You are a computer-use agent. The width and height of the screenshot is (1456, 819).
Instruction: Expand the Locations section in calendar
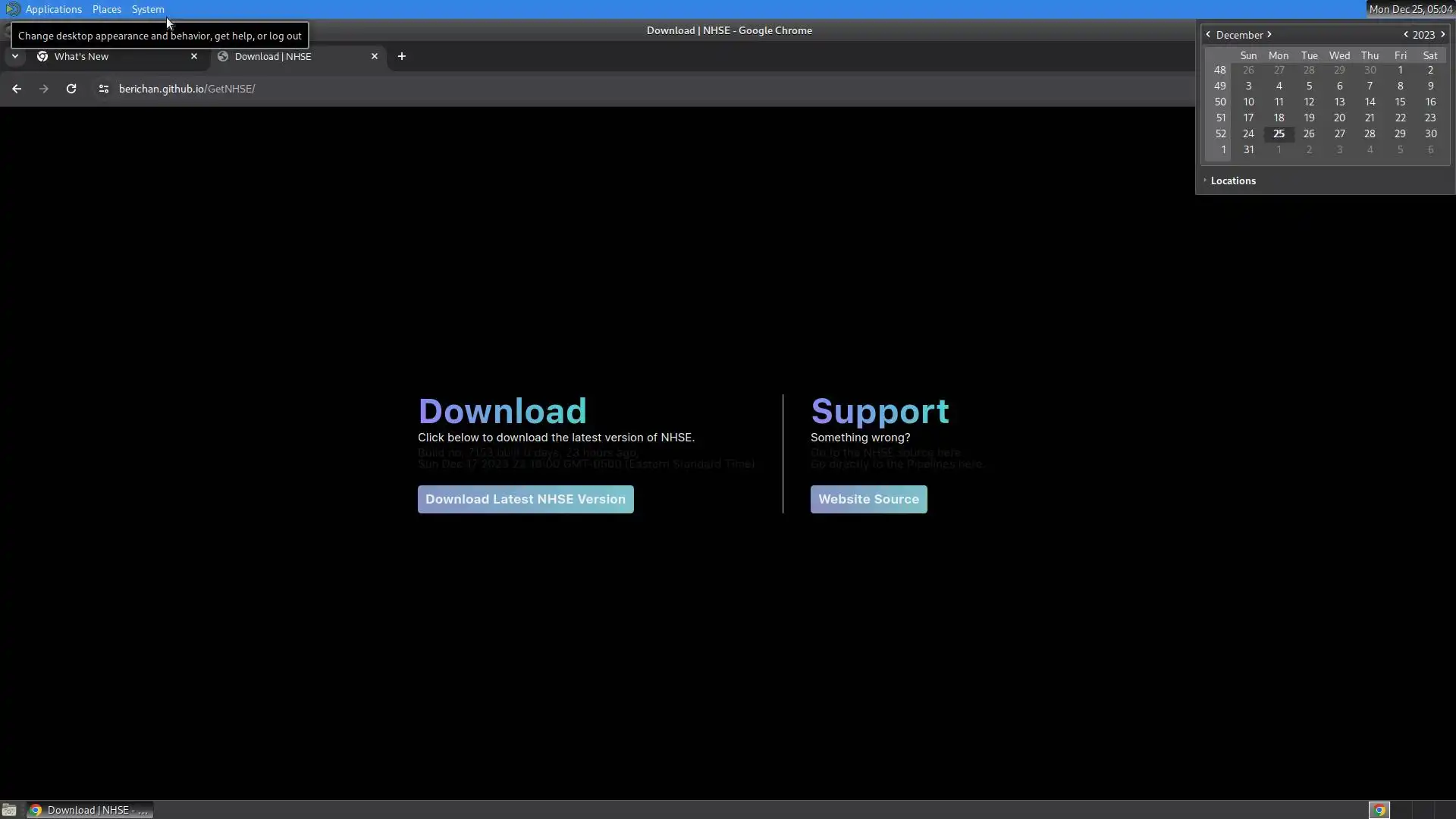[x=1232, y=180]
